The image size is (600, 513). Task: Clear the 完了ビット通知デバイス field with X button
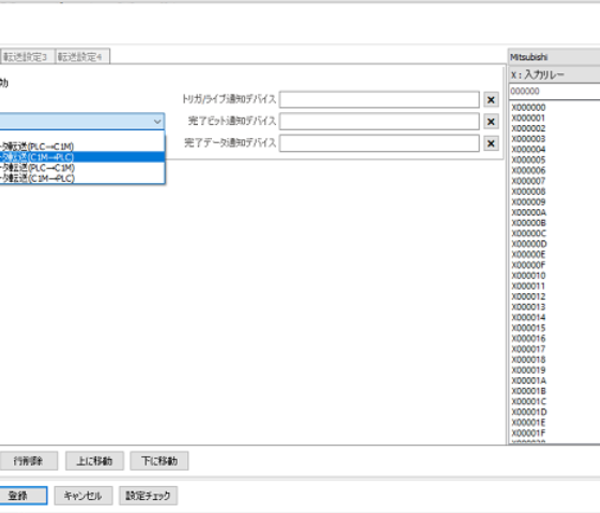(x=491, y=121)
